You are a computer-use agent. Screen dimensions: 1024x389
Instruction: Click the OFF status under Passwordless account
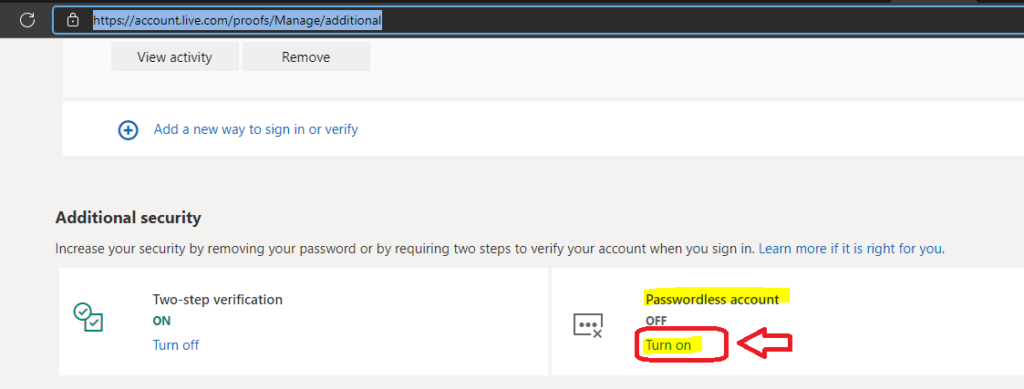pyautogui.click(x=656, y=320)
